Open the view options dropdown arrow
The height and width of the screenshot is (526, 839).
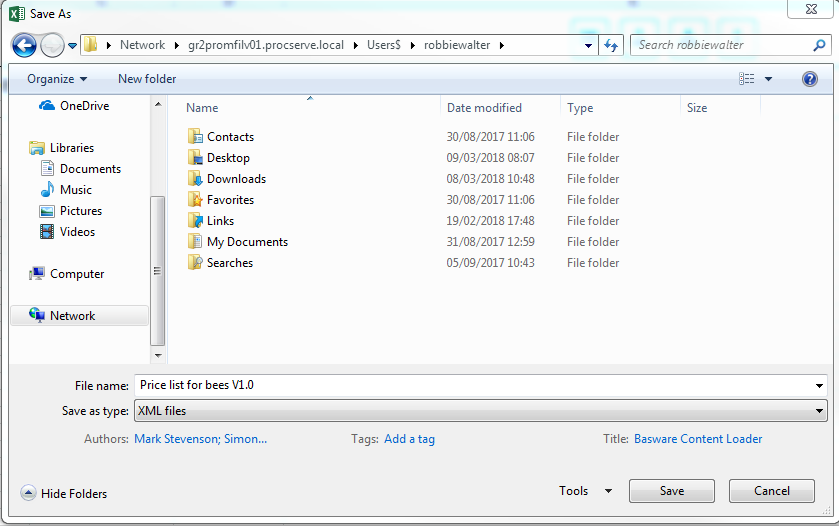point(768,79)
